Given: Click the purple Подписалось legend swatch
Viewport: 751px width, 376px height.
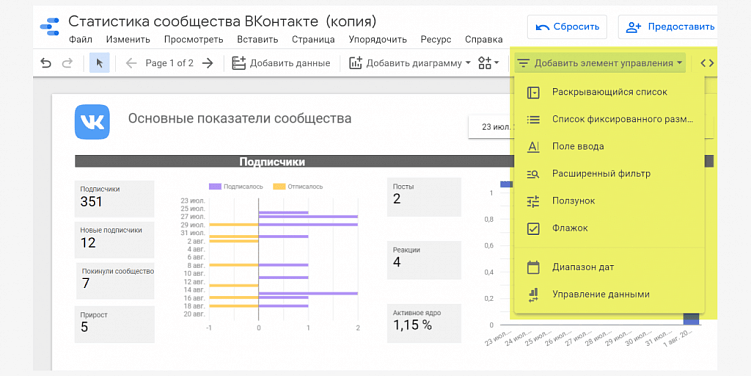Looking at the screenshot, I should [x=215, y=187].
